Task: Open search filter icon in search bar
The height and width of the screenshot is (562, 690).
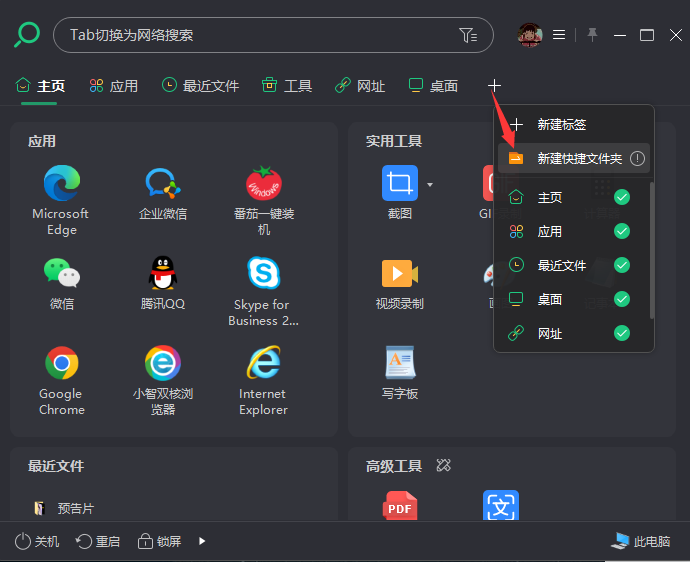Action: pyautogui.click(x=468, y=35)
